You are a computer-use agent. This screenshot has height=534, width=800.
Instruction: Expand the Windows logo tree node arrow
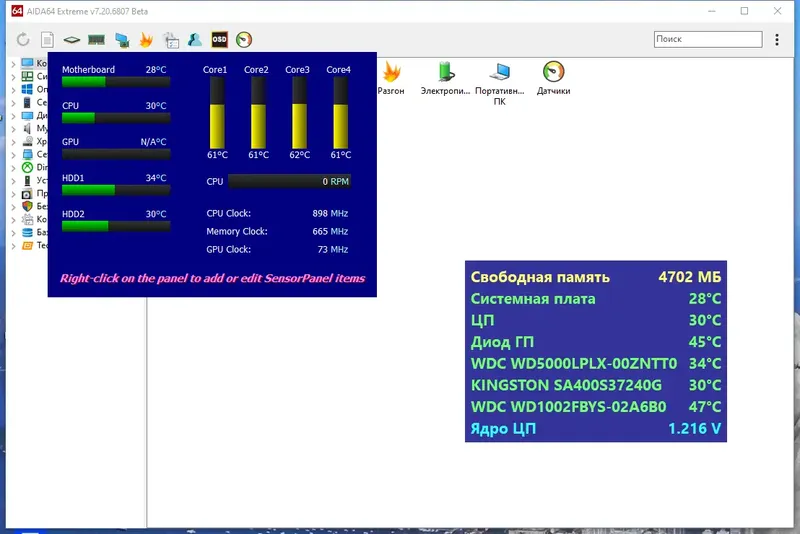click(13, 90)
